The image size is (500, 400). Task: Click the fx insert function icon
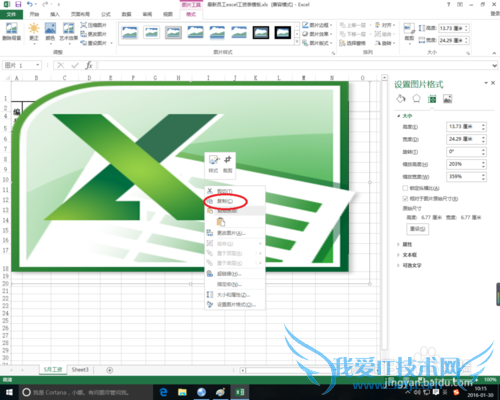(x=89, y=65)
